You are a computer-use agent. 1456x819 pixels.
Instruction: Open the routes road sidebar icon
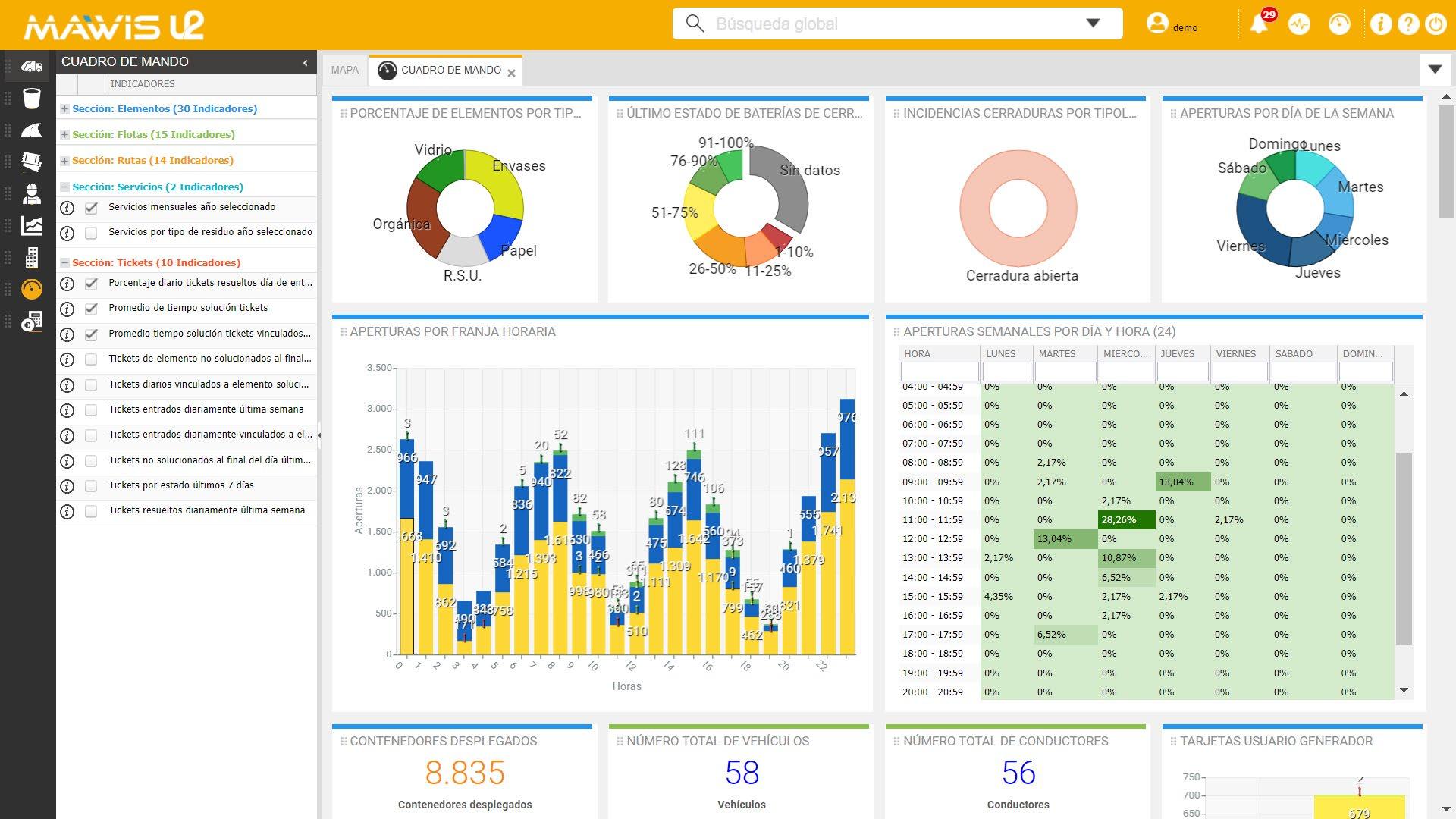[x=31, y=130]
